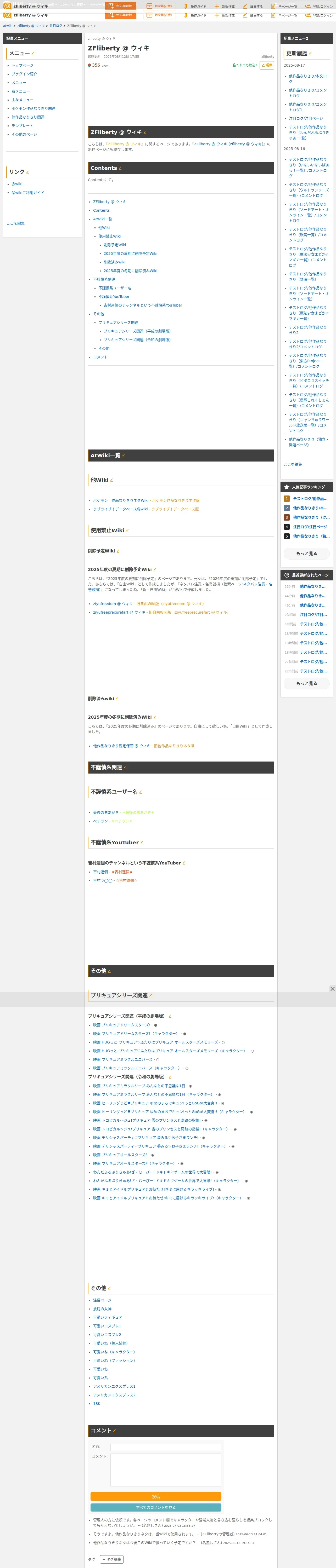Open 18K link in その他 list
Image resolution: width=336 pixels, height=1568 pixels.
tap(97, 1404)
